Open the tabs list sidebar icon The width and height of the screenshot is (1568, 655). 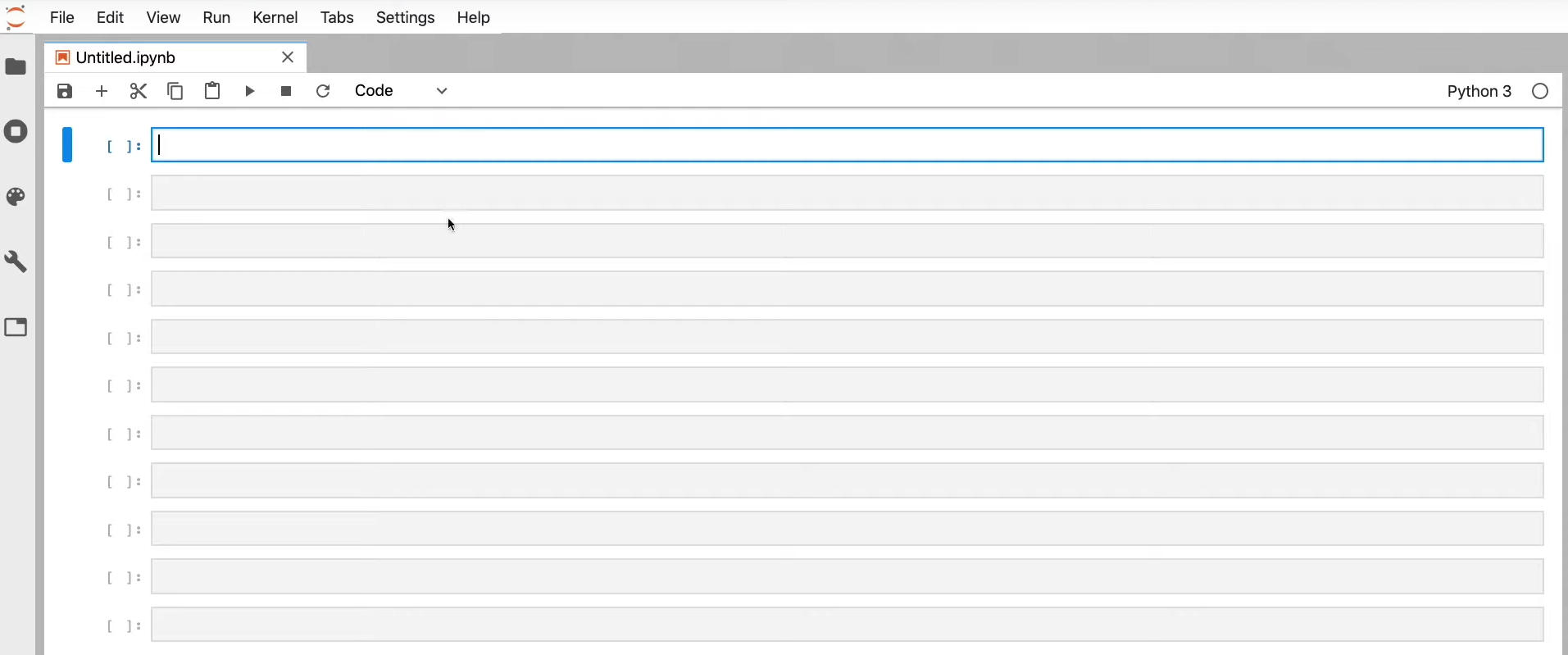[16, 328]
